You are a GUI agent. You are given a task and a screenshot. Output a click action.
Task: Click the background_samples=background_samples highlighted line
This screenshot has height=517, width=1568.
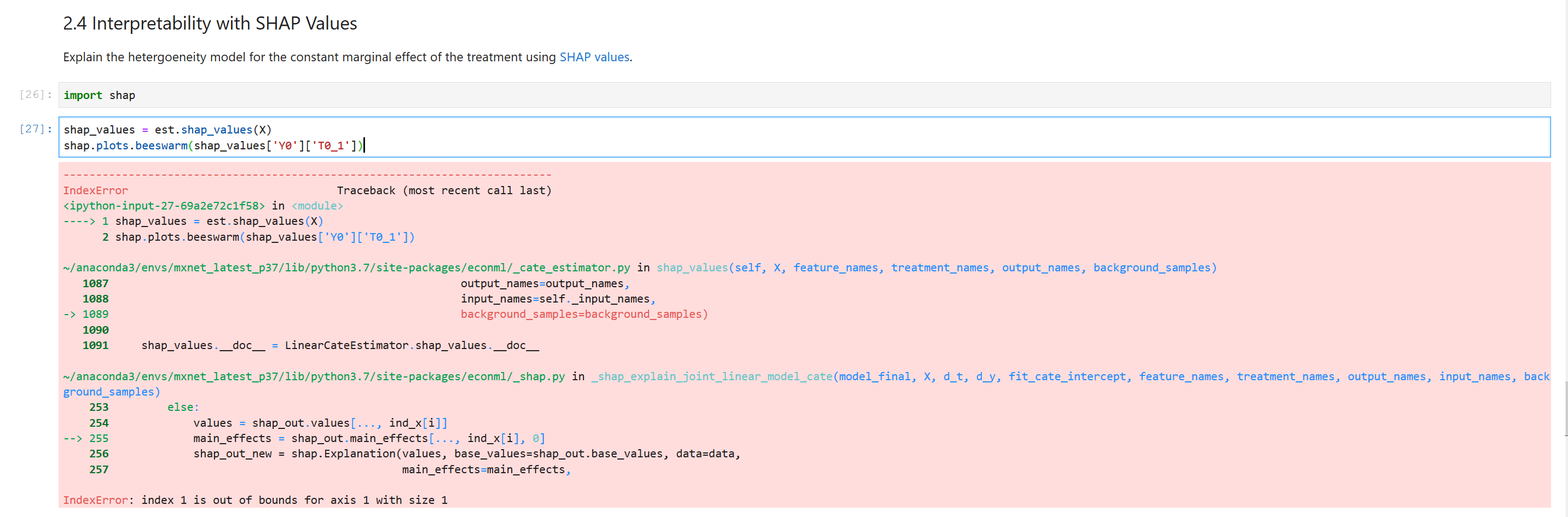tap(585, 314)
